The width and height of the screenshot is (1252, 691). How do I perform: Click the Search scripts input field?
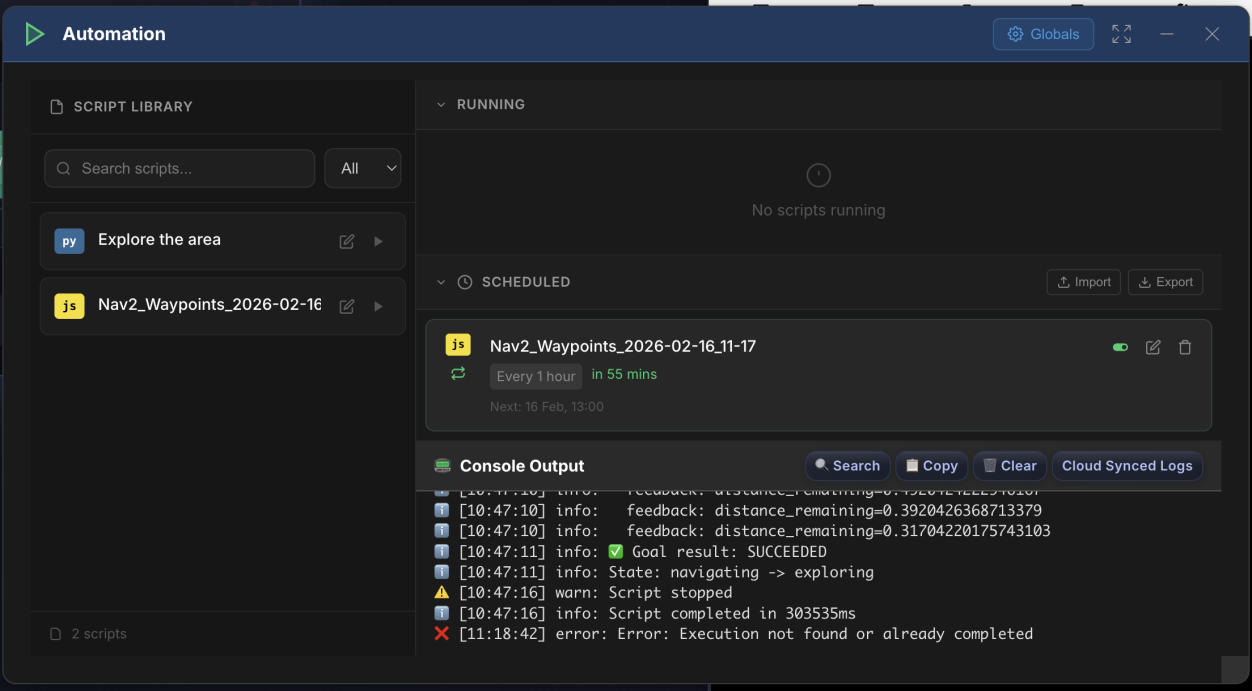coord(179,168)
